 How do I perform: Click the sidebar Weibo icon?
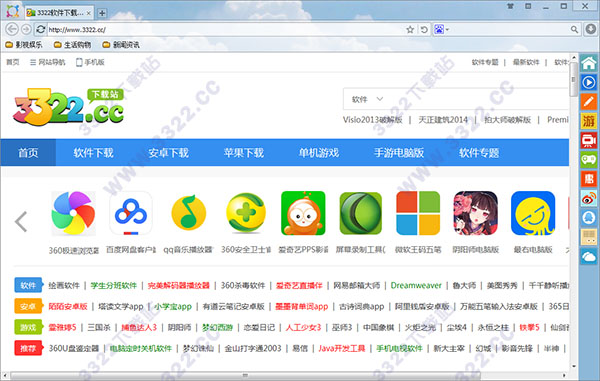tap(589, 198)
